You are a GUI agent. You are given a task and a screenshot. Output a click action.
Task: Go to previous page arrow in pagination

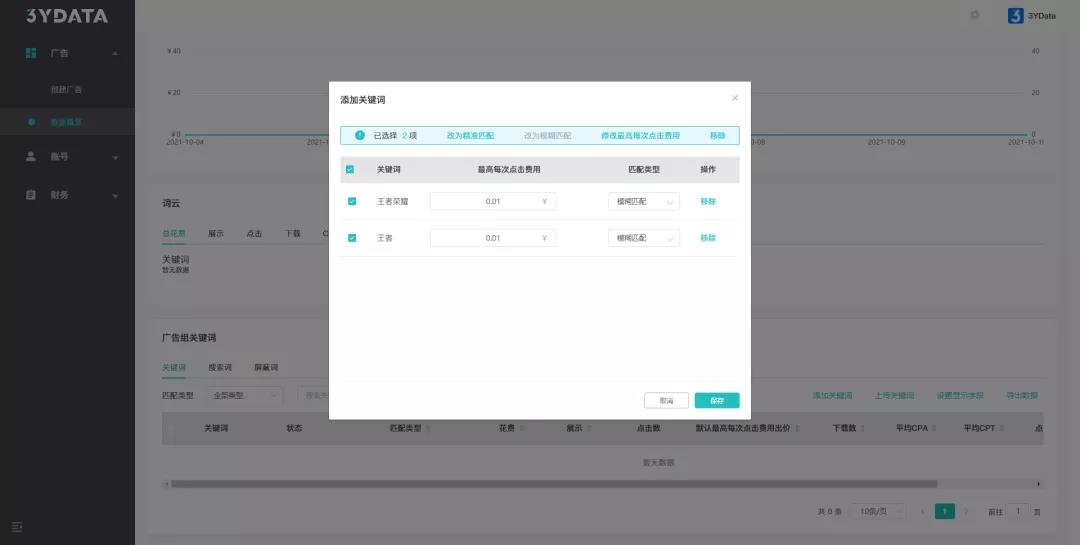[x=922, y=511]
